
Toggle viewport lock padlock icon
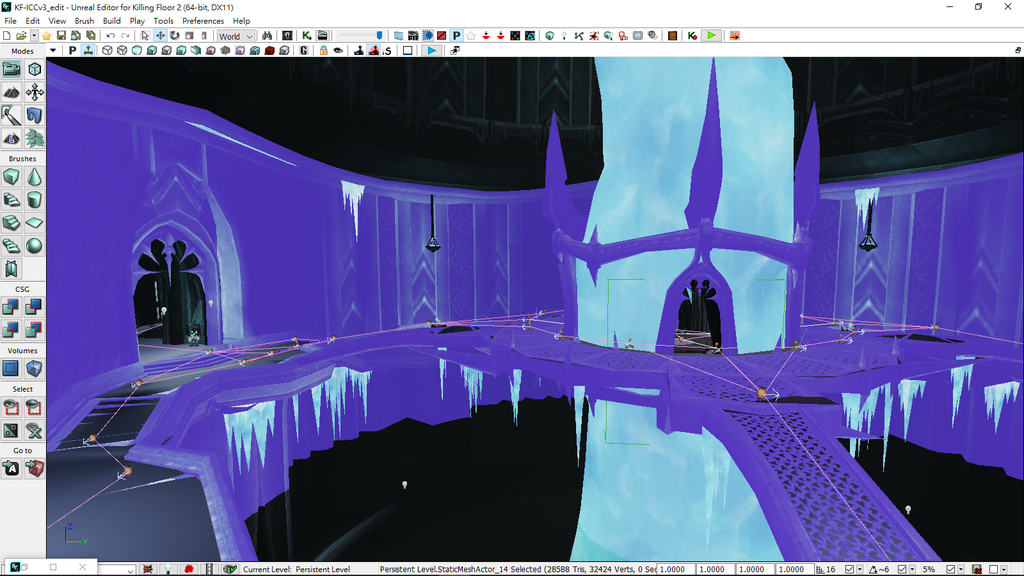pos(323,50)
